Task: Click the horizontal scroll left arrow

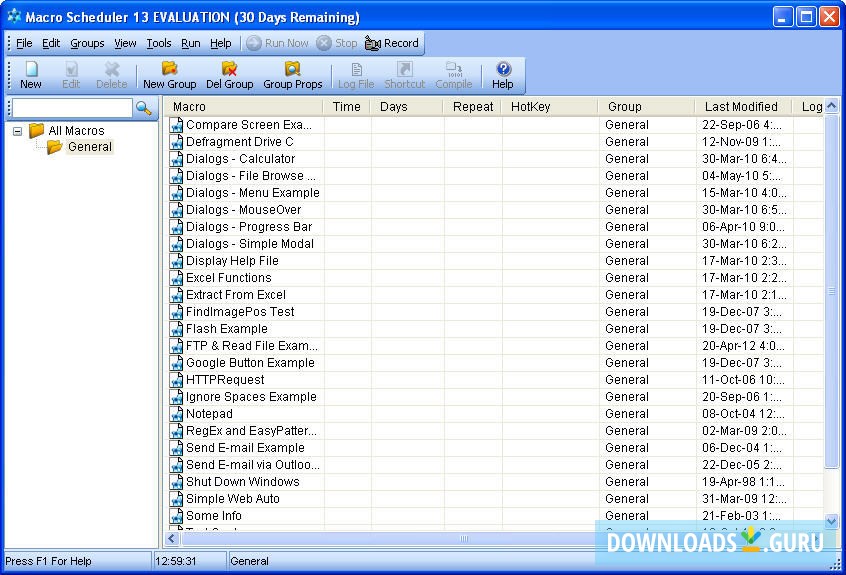Action: tap(172, 538)
